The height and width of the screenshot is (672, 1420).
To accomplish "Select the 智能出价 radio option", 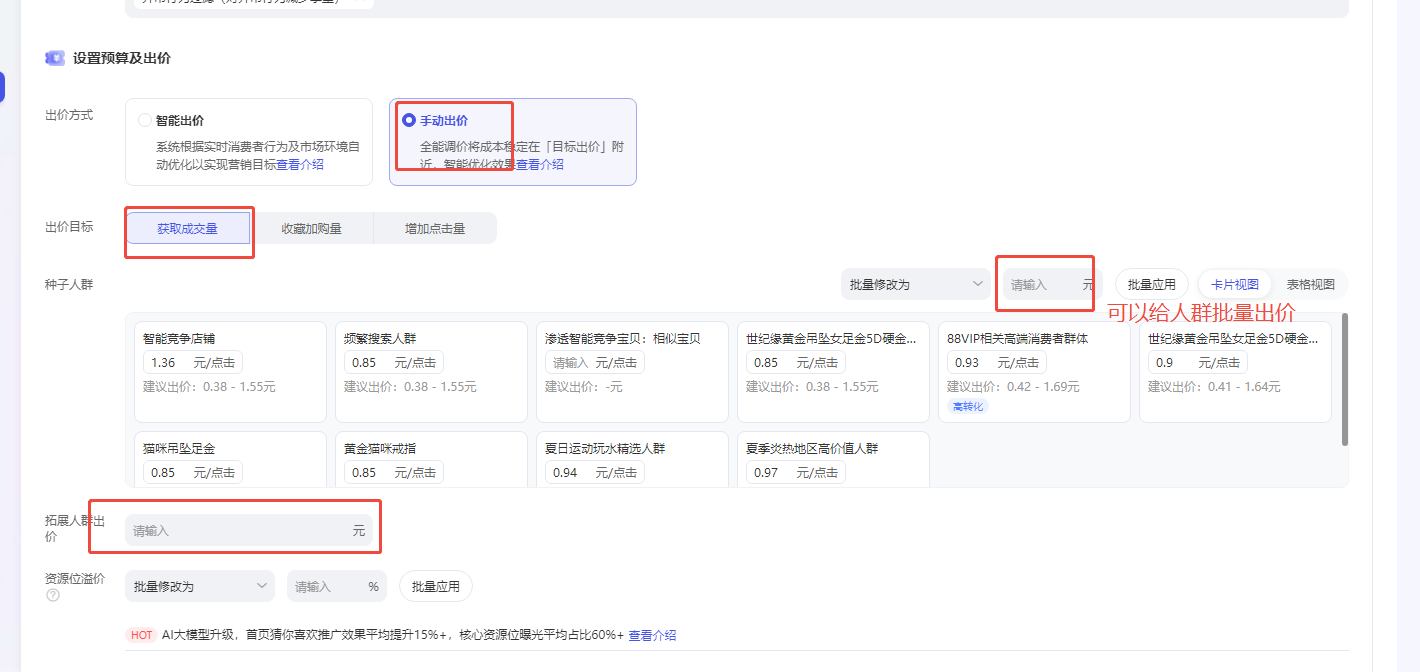I will 146,120.
